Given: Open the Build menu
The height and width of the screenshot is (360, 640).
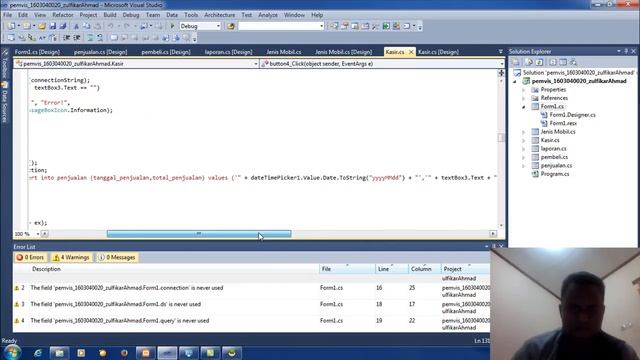Looking at the screenshot, I should (x=110, y=15).
